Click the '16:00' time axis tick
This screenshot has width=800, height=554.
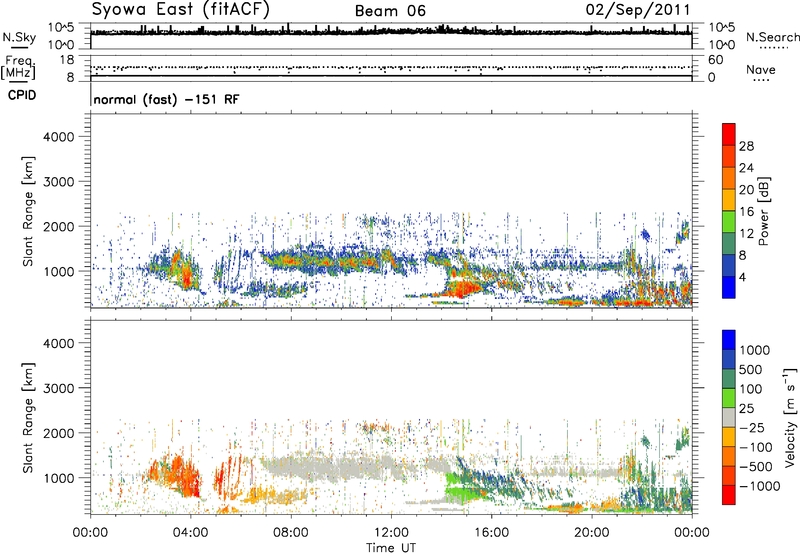pos(491,533)
